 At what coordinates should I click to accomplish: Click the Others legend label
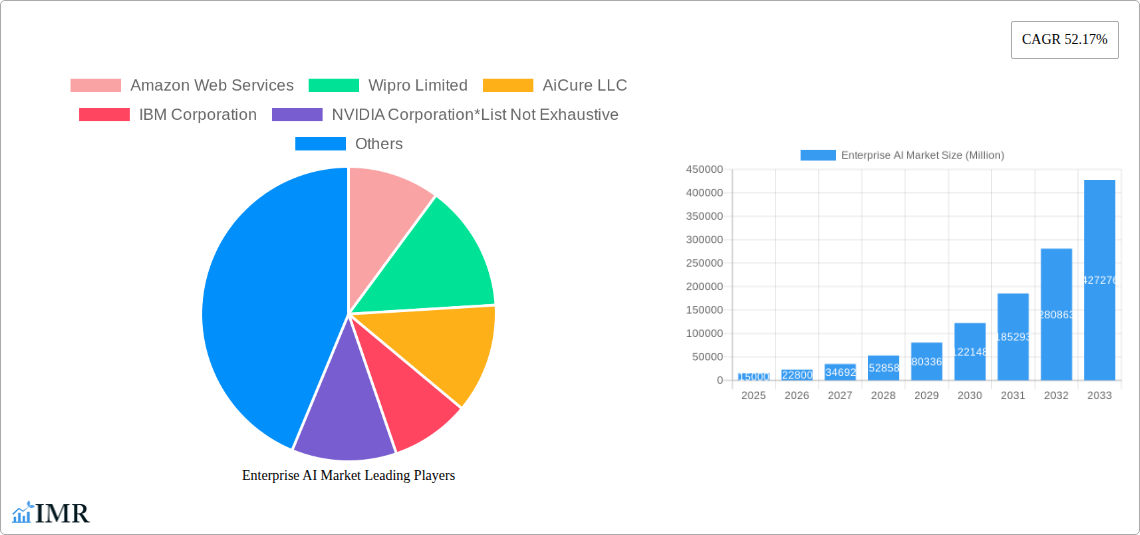[x=379, y=143]
